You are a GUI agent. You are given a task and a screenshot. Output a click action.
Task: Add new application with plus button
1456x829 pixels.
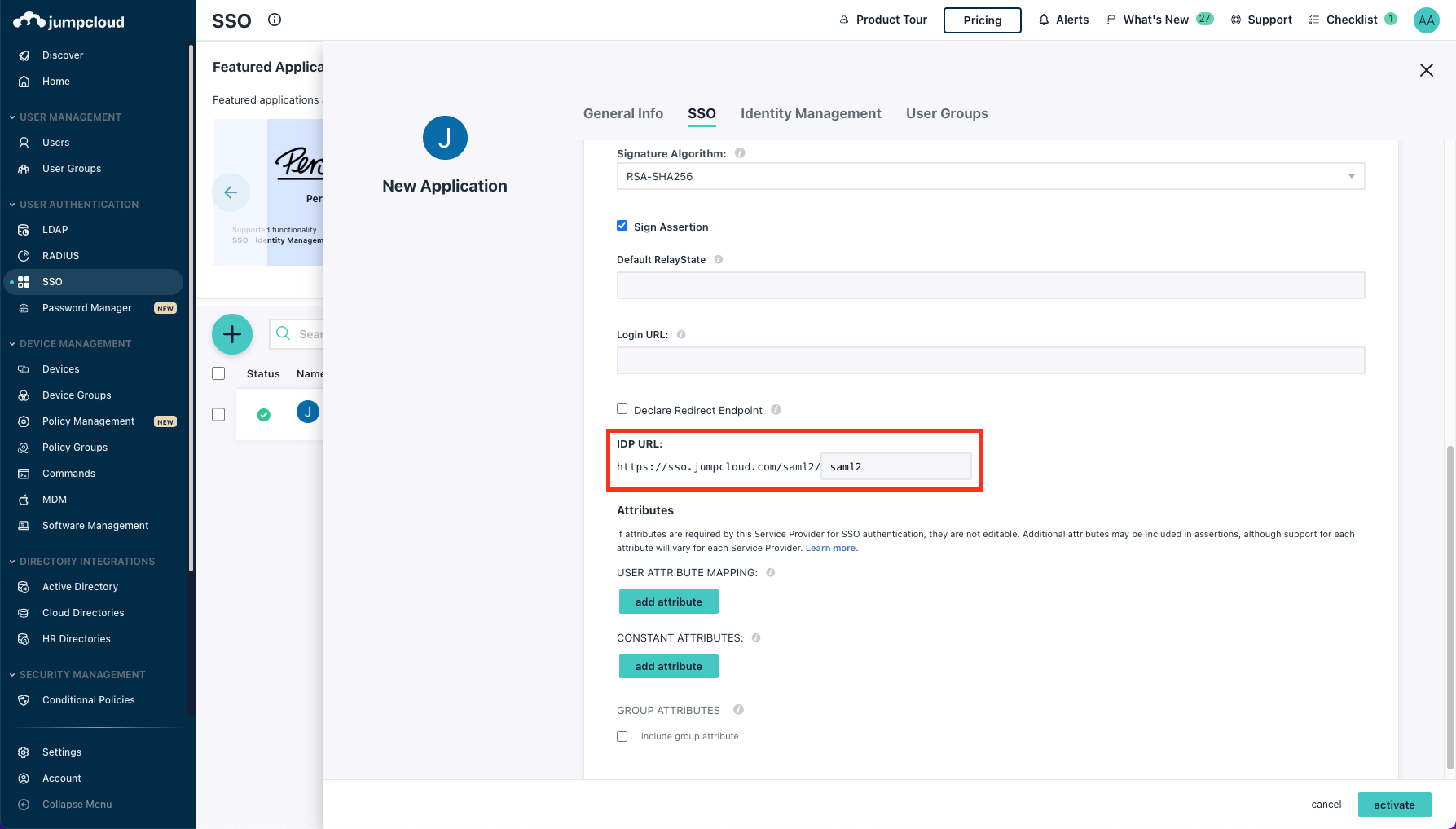(232, 334)
